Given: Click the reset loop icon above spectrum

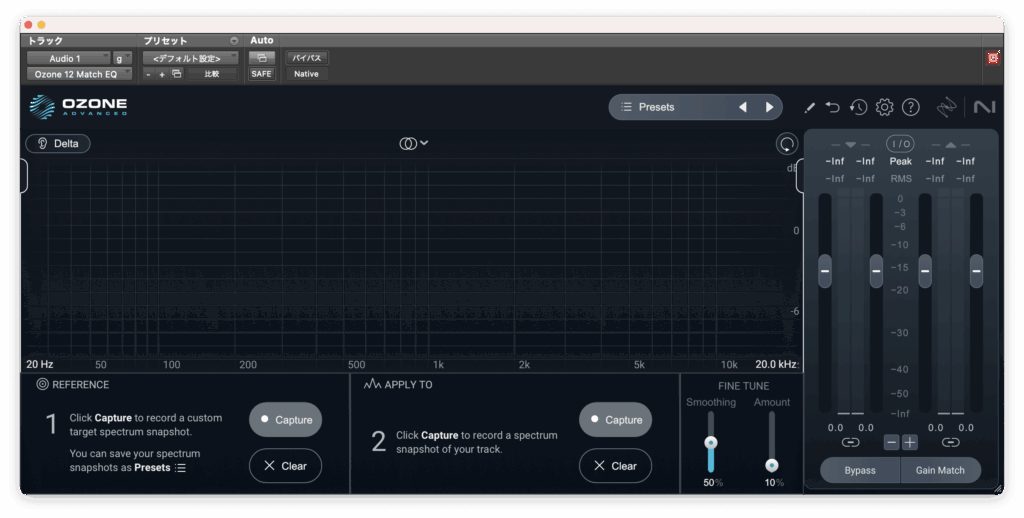Looking at the screenshot, I should 787,144.
